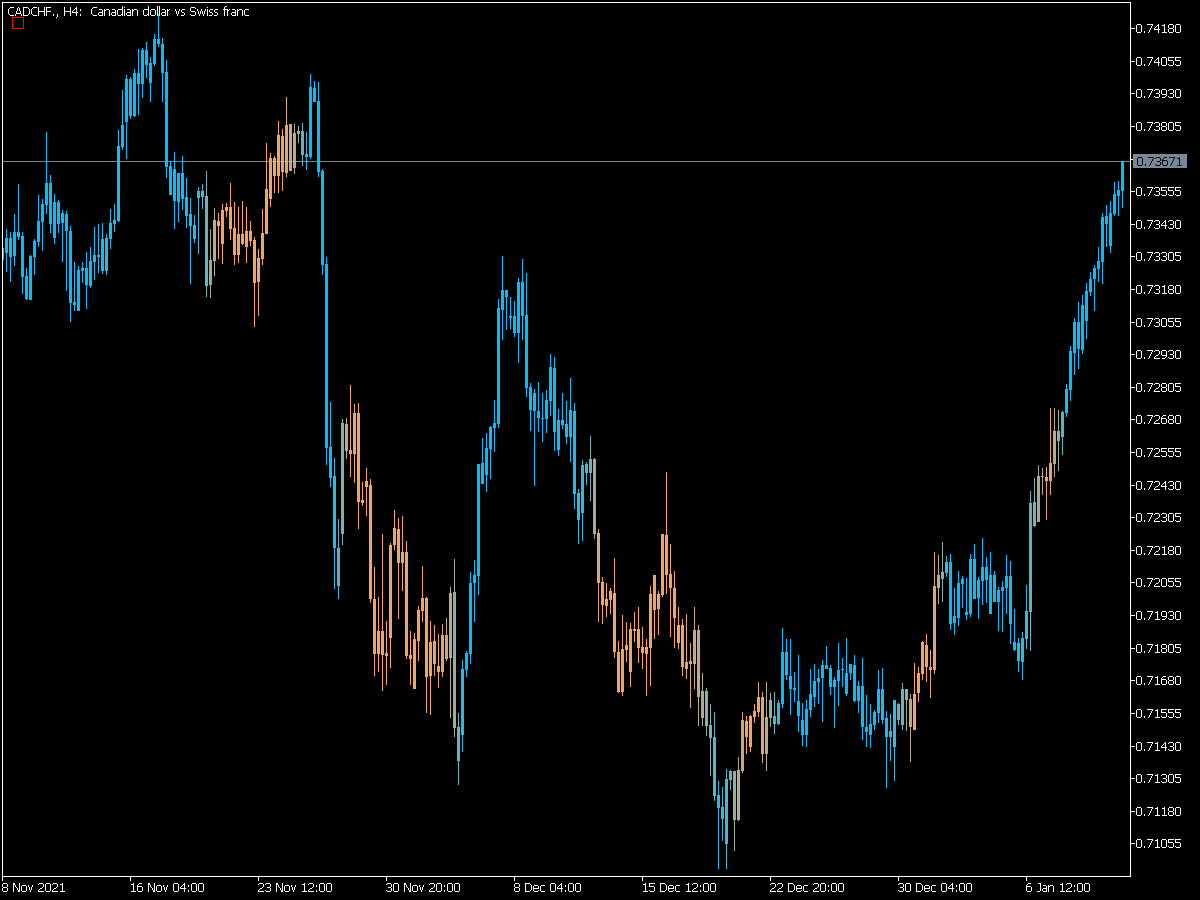This screenshot has width=1200, height=900.
Task: Click the current price label 0.73671
Action: pos(1160,161)
